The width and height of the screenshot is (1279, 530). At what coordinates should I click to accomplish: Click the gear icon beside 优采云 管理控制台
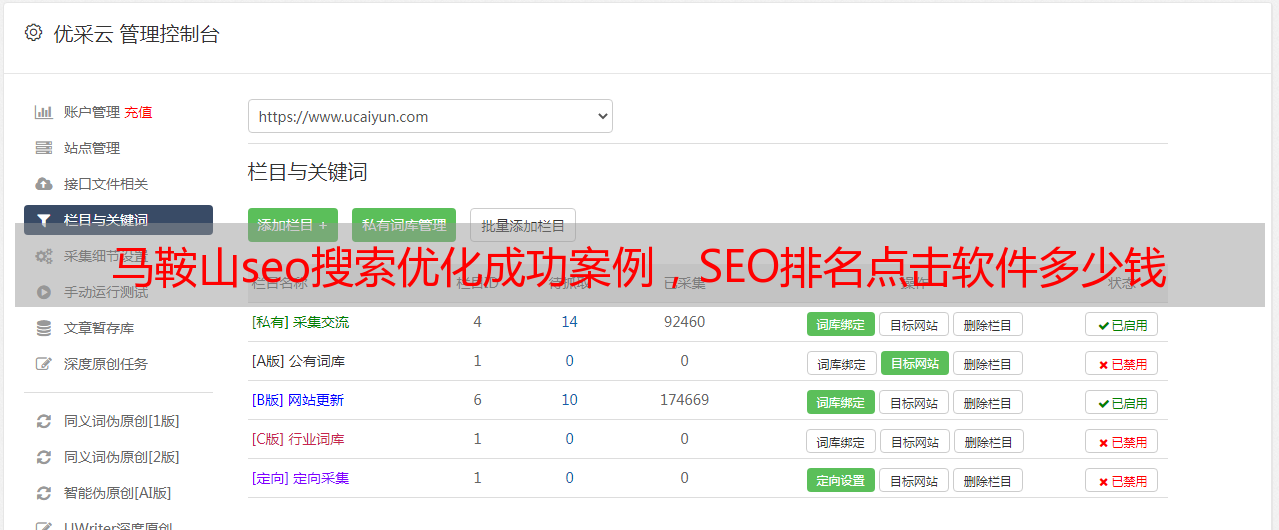point(34,33)
